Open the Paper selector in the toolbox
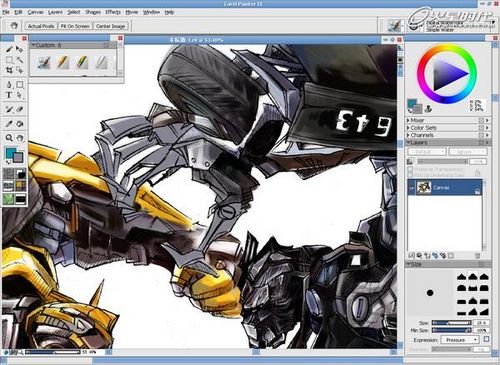 click(x=8, y=174)
